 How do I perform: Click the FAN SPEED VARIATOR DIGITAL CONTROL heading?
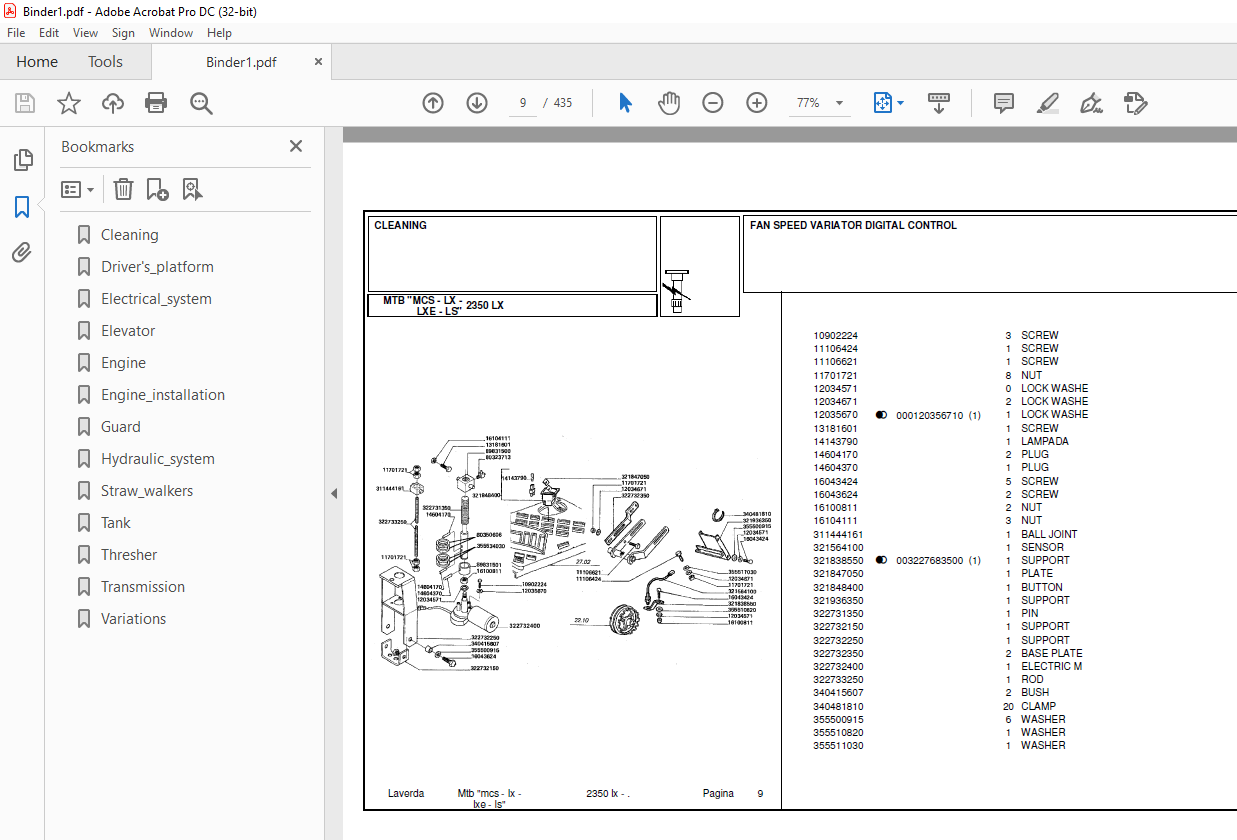tap(853, 226)
